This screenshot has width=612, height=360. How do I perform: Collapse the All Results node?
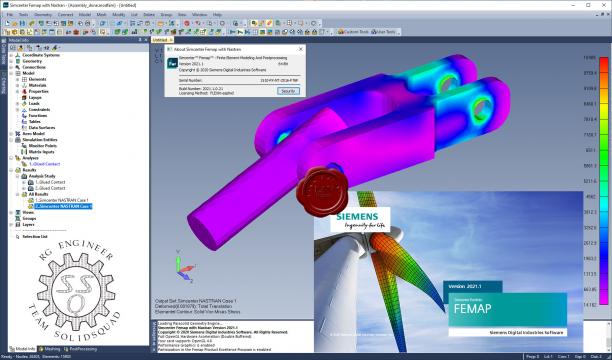[x=18, y=194]
